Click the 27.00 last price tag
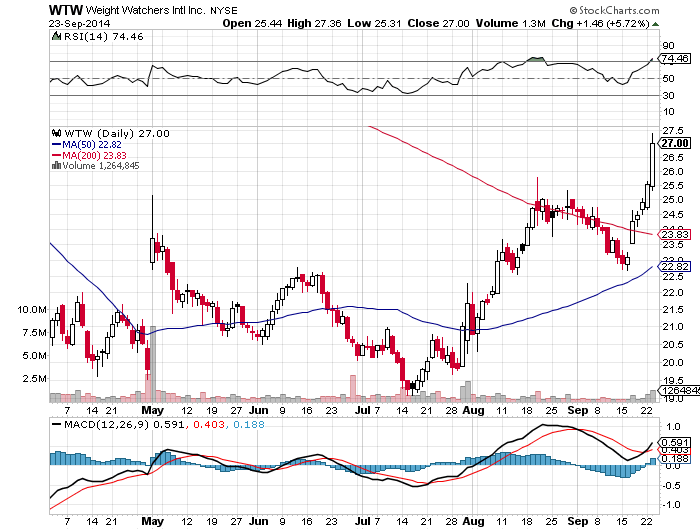This screenshot has width=700, height=530. [675, 143]
